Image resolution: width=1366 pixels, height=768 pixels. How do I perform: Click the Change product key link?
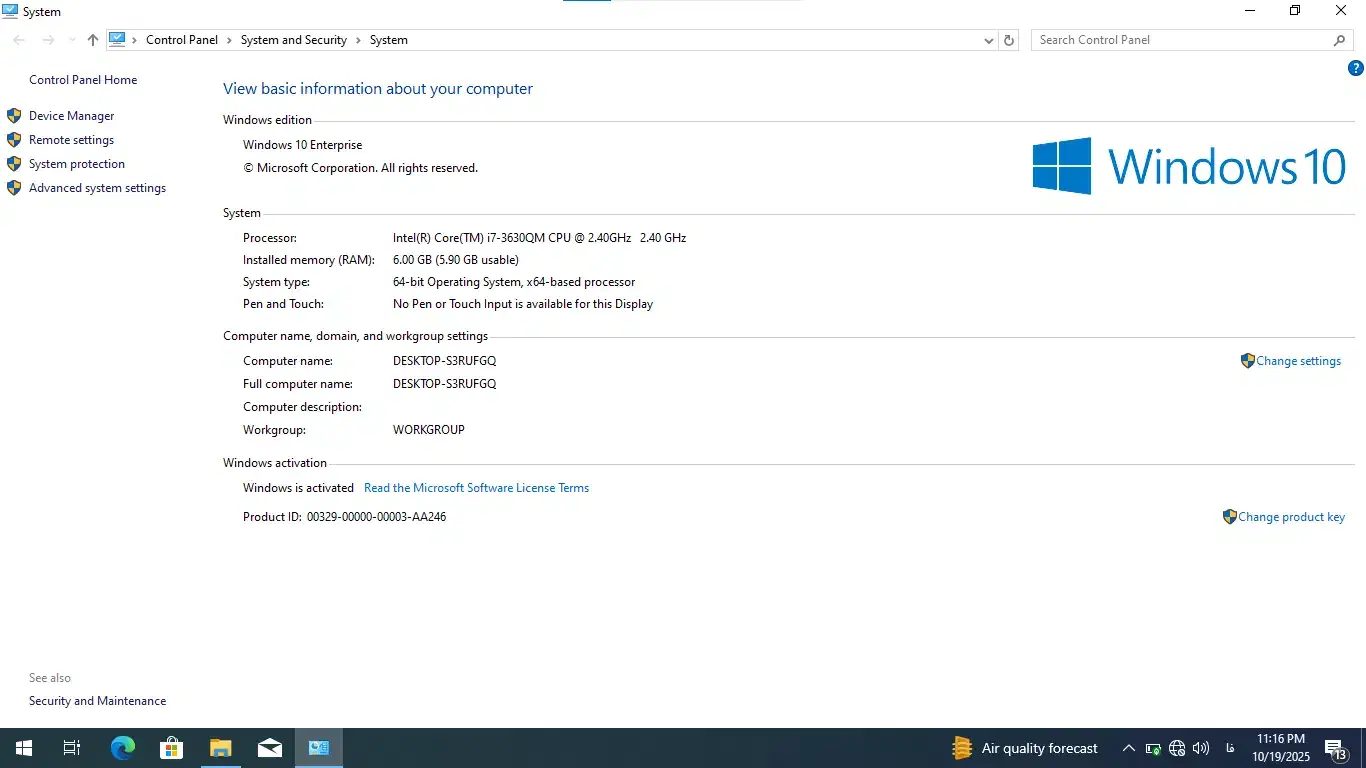(x=1291, y=517)
